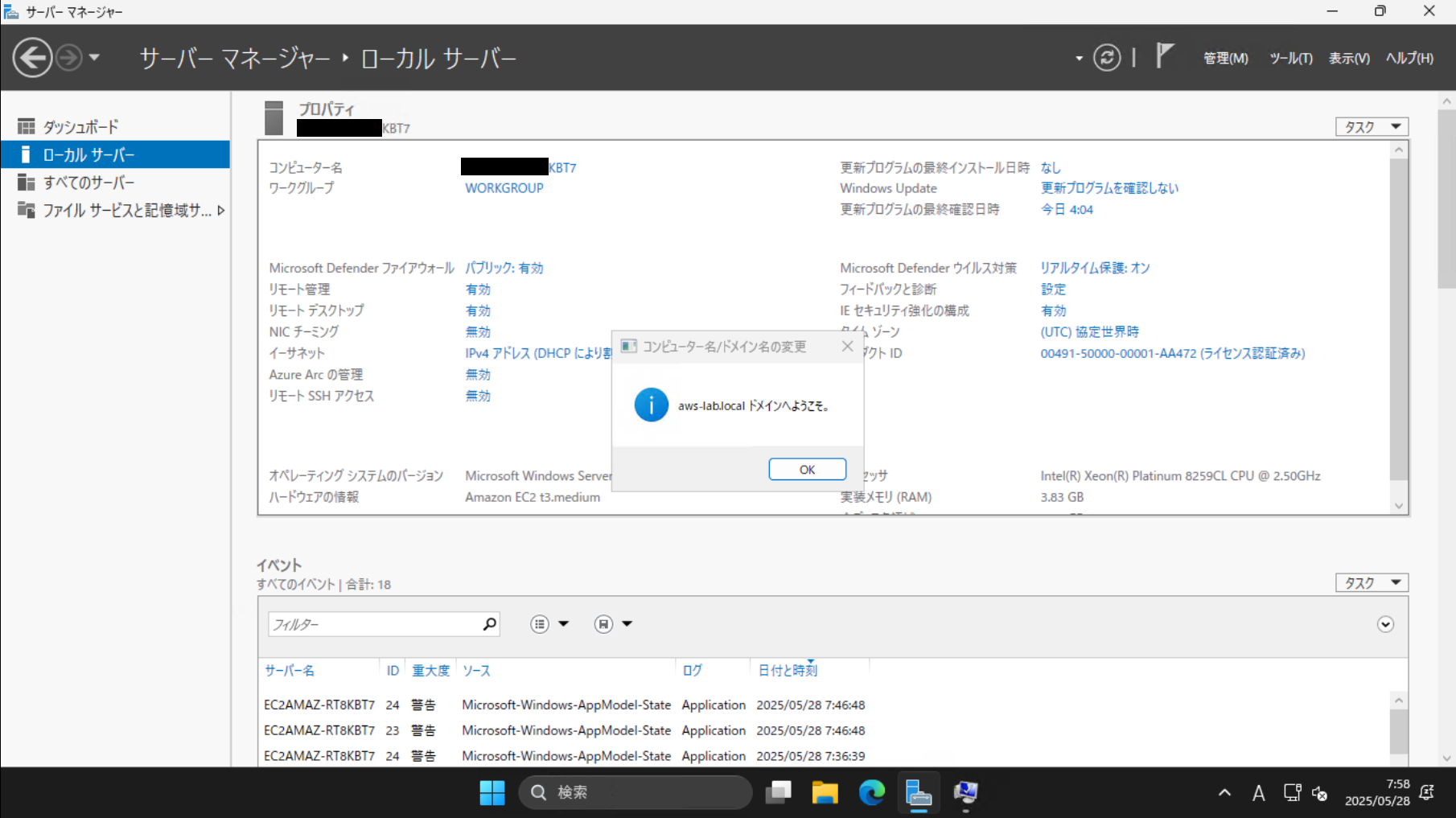Expand the events filter chevron circle
This screenshot has height=818, width=1456.
(1385, 624)
